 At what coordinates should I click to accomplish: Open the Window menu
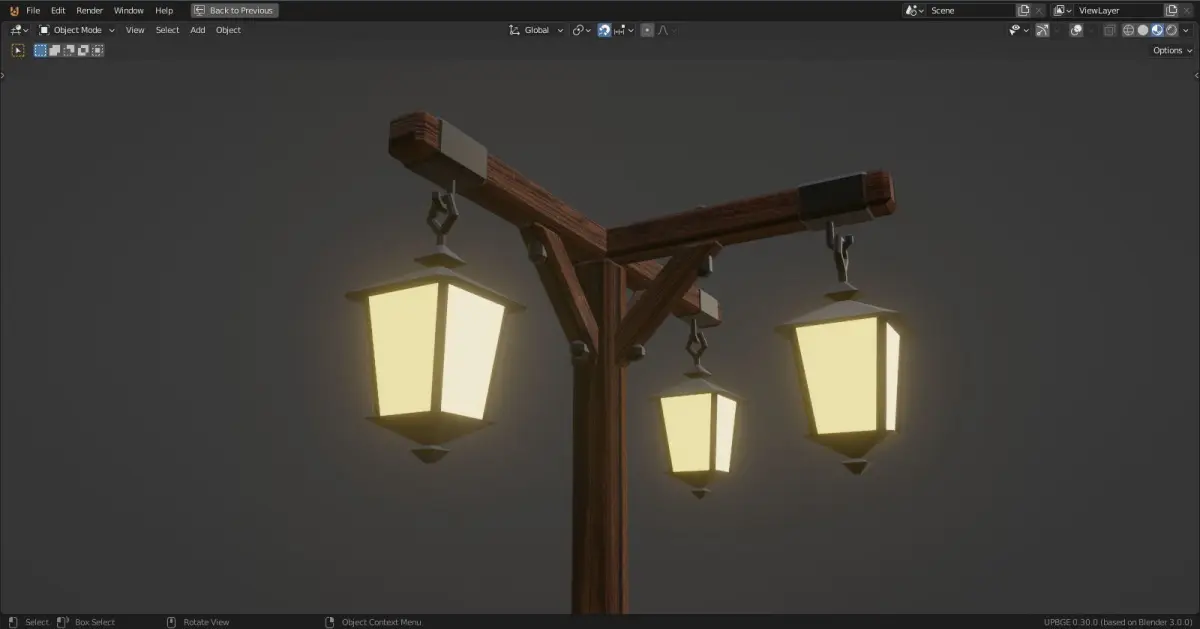point(129,10)
